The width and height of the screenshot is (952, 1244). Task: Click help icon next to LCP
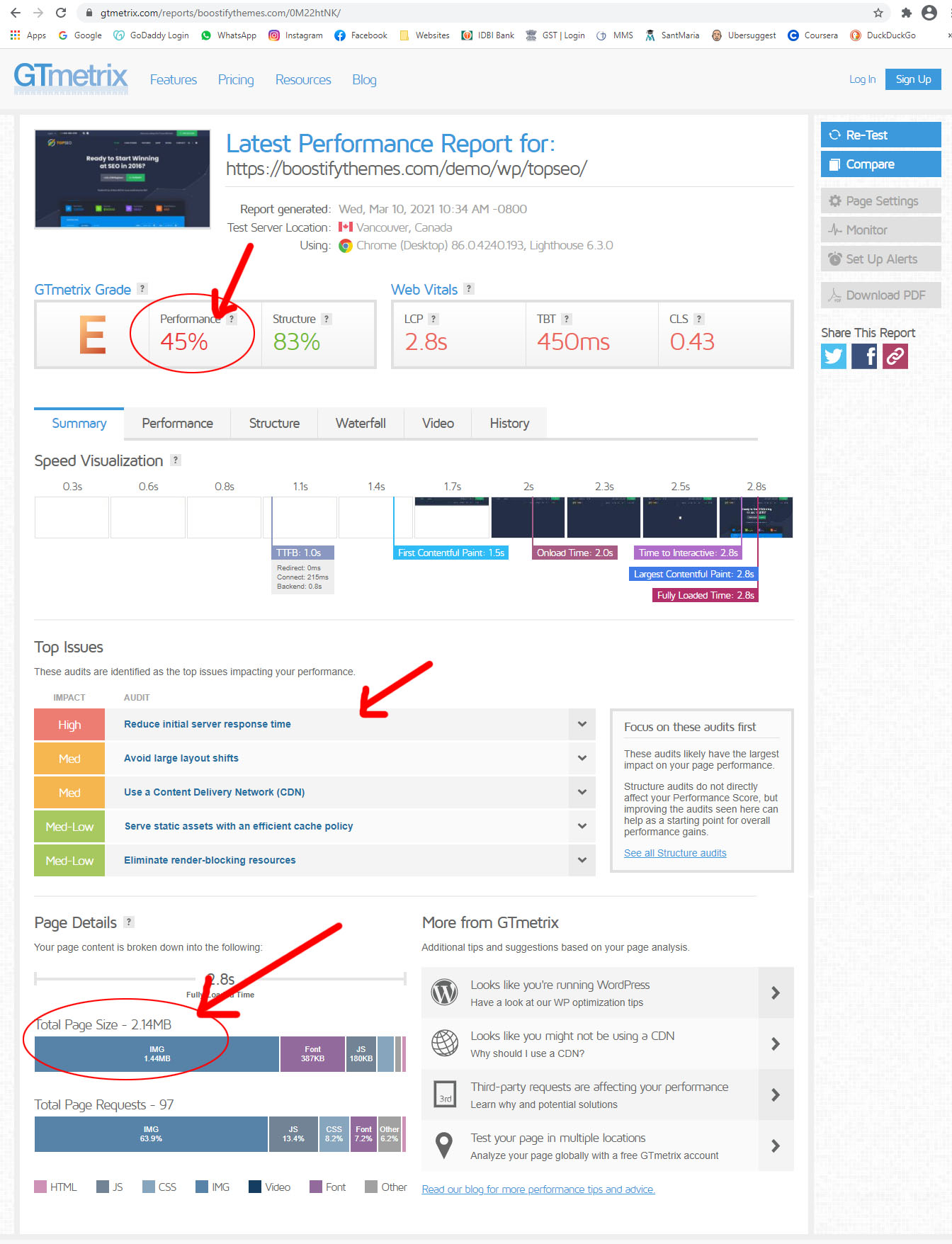point(433,319)
